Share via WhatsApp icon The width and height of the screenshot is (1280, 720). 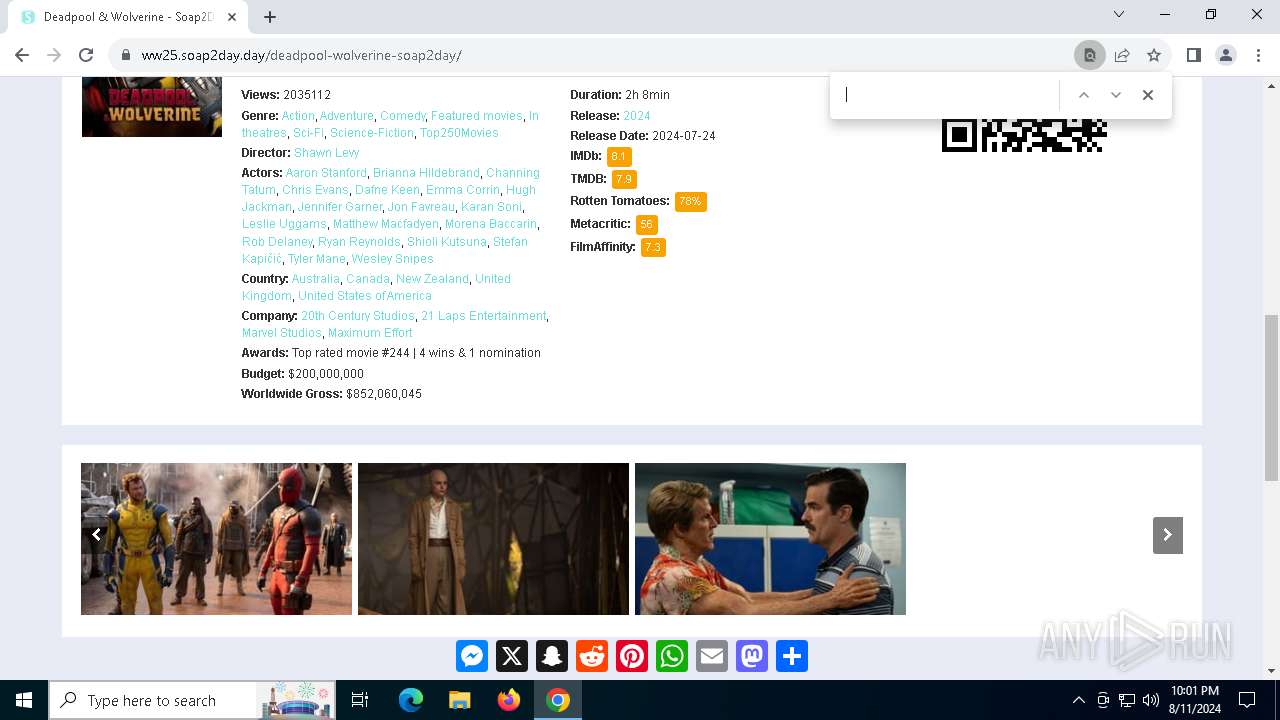tap(672, 656)
